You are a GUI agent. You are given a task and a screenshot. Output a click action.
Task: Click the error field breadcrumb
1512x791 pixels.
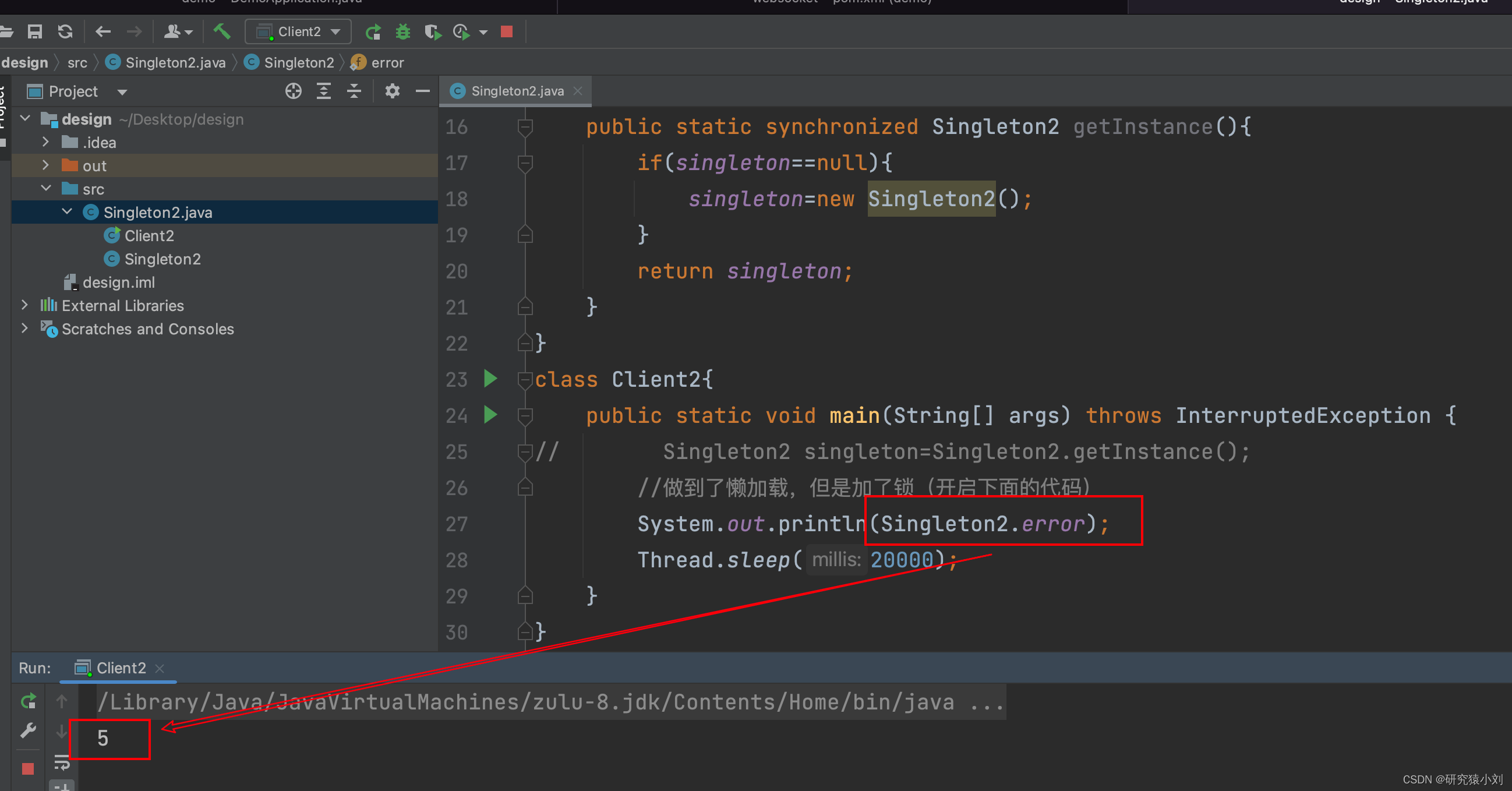pyautogui.click(x=377, y=62)
